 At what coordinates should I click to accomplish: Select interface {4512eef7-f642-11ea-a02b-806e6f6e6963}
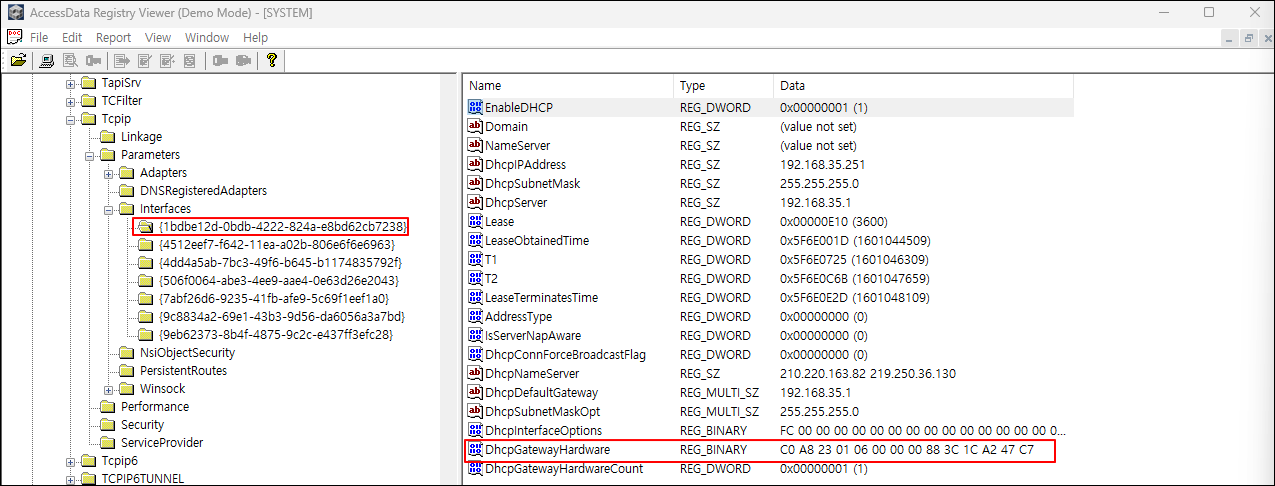click(x=276, y=245)
